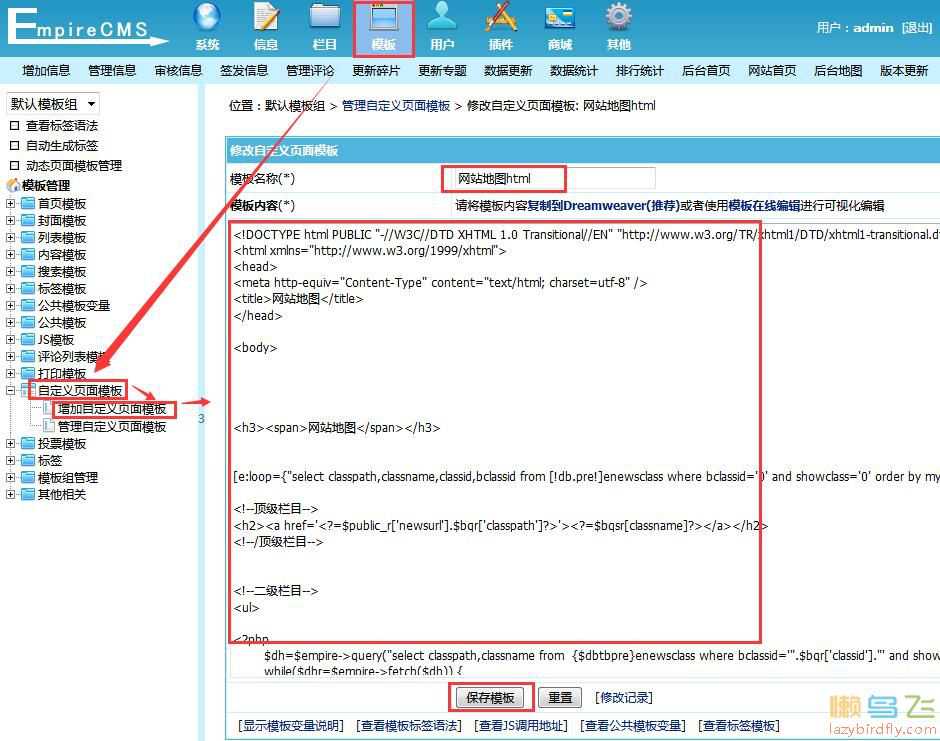This screenshot has width=940, height=741.
Task: Click the 内容模板 folder icon
Action: pos(28,254)
